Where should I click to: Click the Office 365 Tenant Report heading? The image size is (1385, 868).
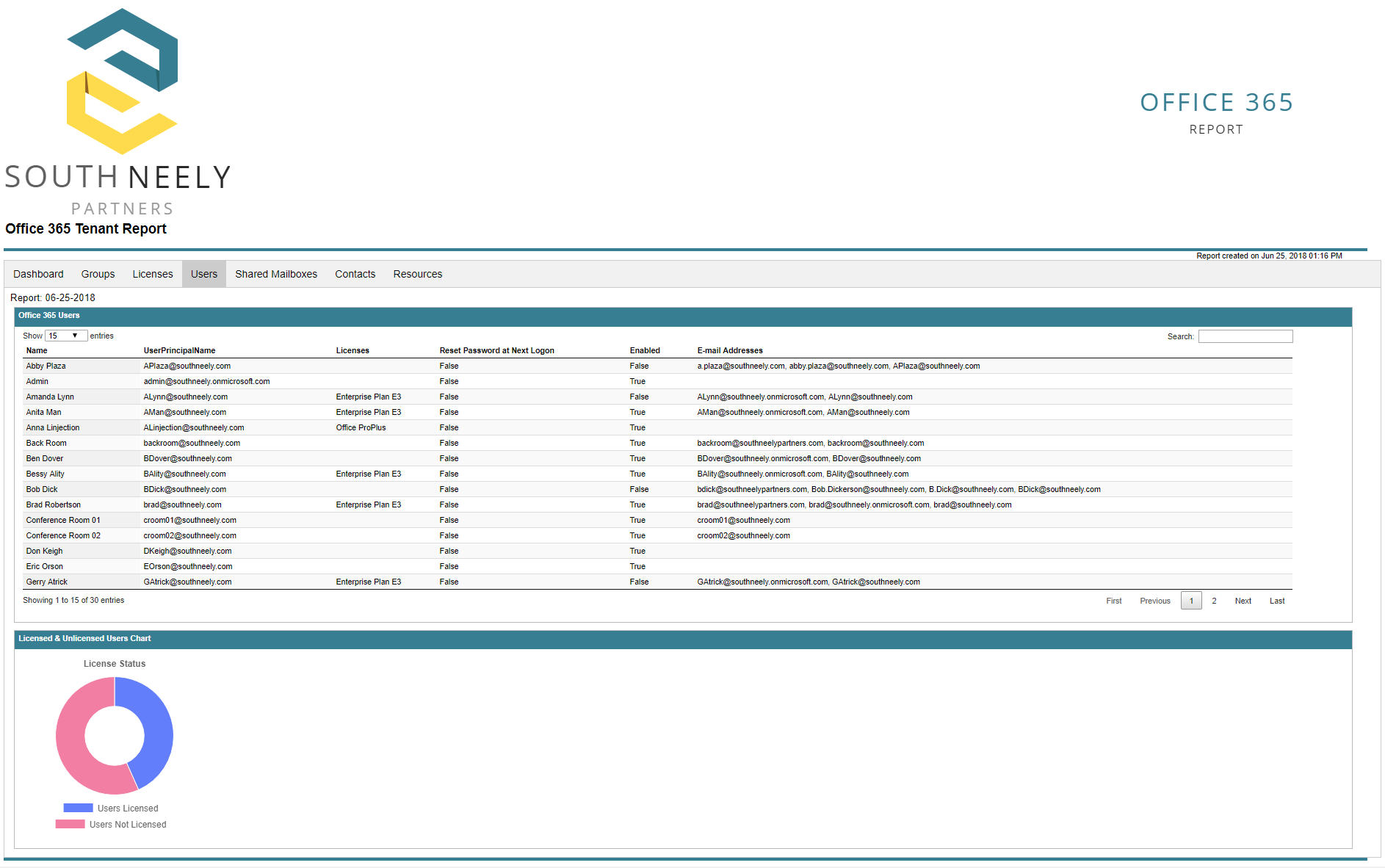[x=86, y=228]
